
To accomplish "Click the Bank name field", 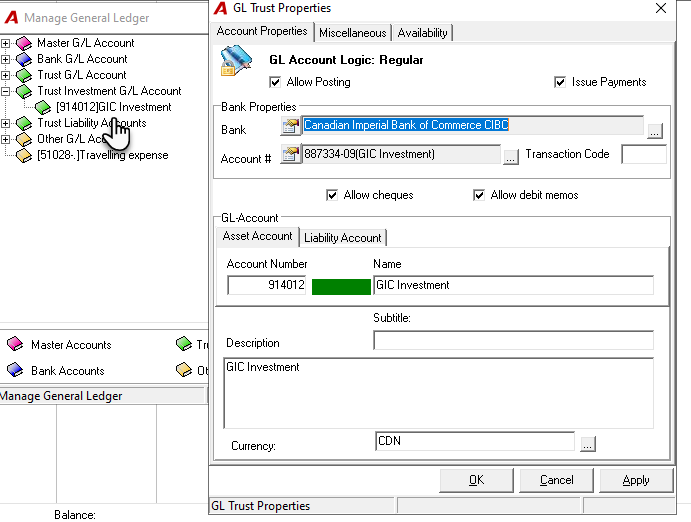I will pyautogui.click(x=472, y=126).
